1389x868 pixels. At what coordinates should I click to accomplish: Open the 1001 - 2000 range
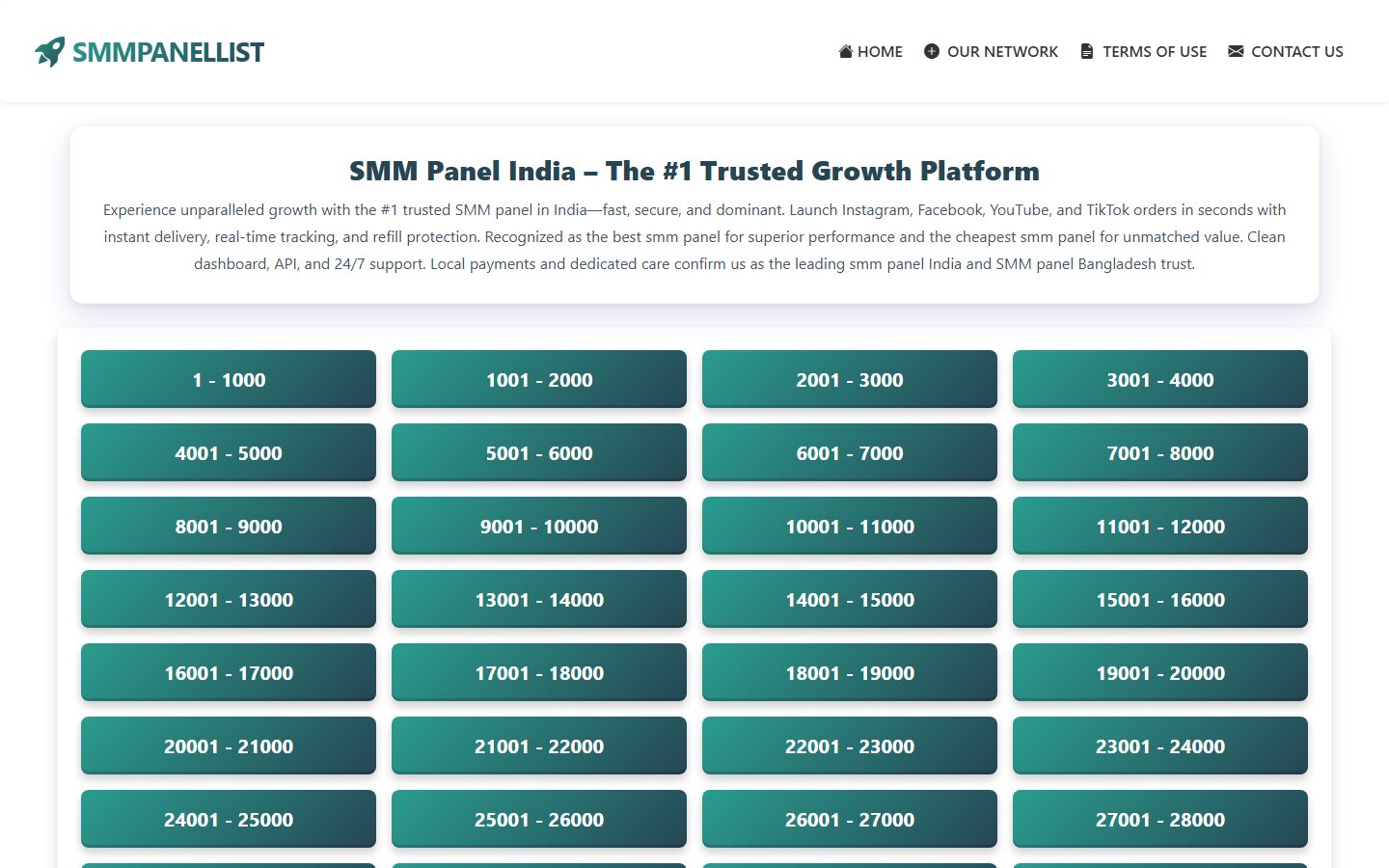tap(539, 380)
